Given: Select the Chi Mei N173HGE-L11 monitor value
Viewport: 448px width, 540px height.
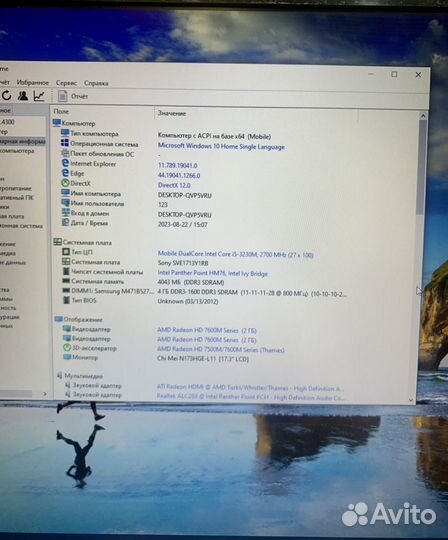Looking at the screenshot, I should coord(203,359).
